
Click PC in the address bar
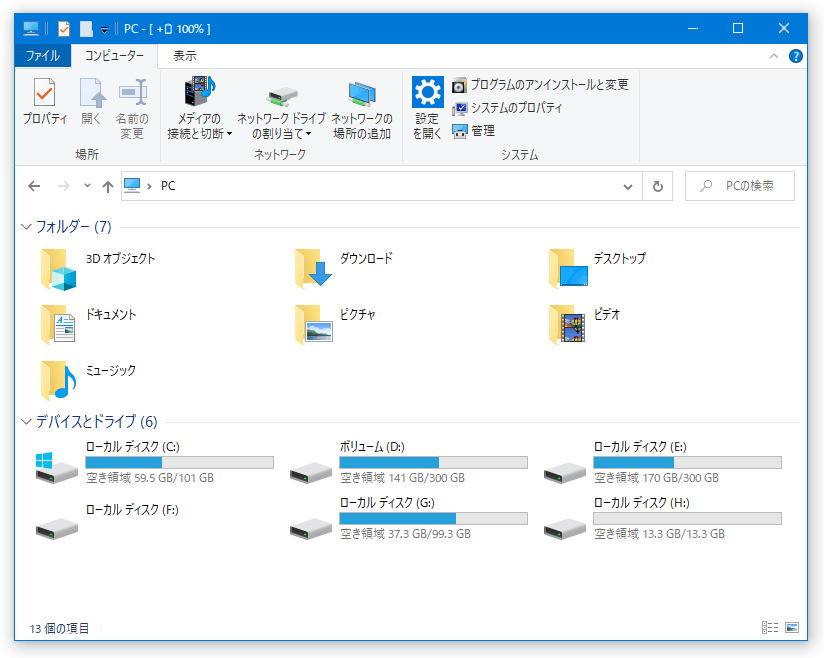(x=168, y=186)
